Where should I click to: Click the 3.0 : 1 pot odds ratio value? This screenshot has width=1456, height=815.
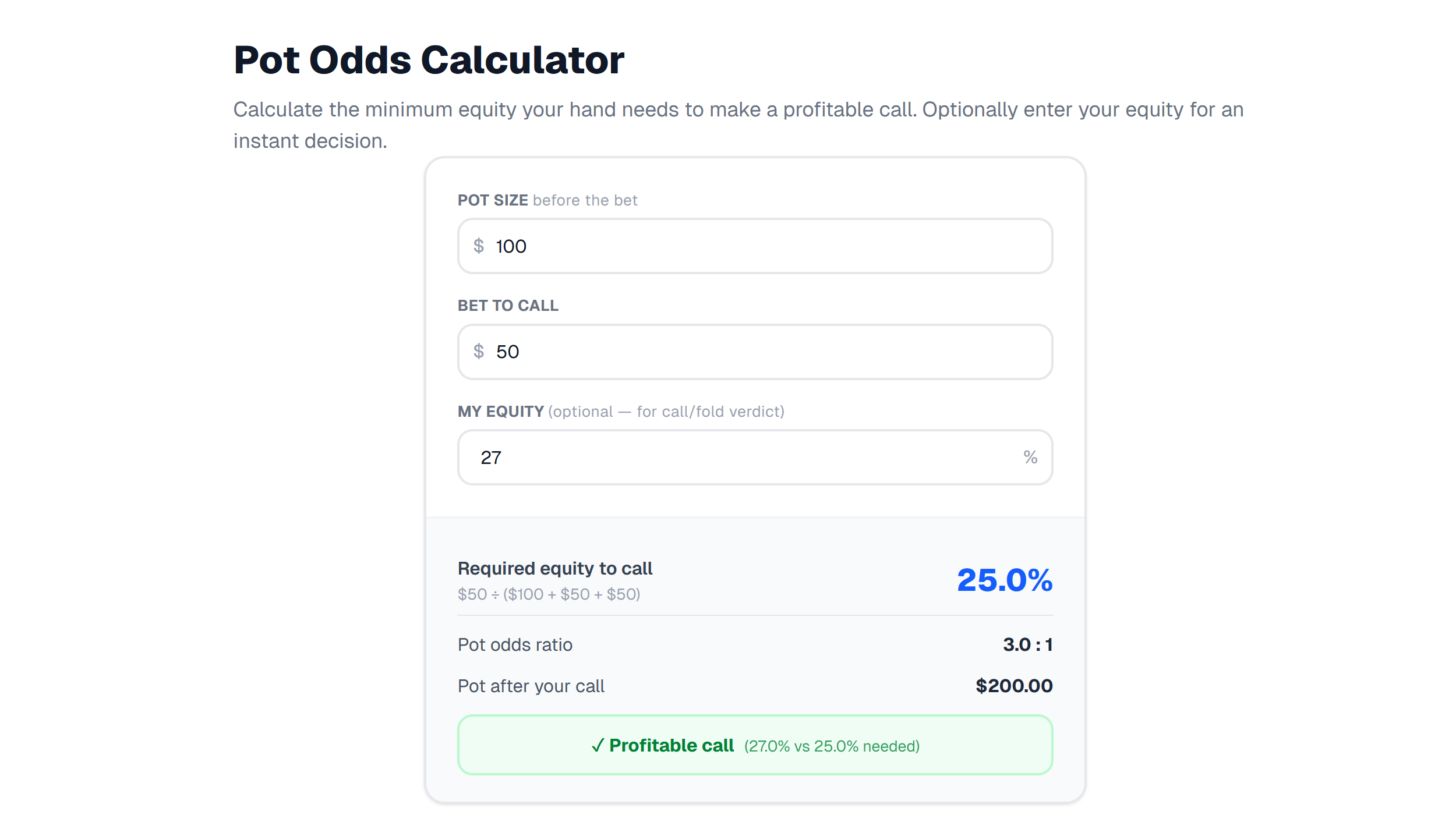[x=1027, y=645]
